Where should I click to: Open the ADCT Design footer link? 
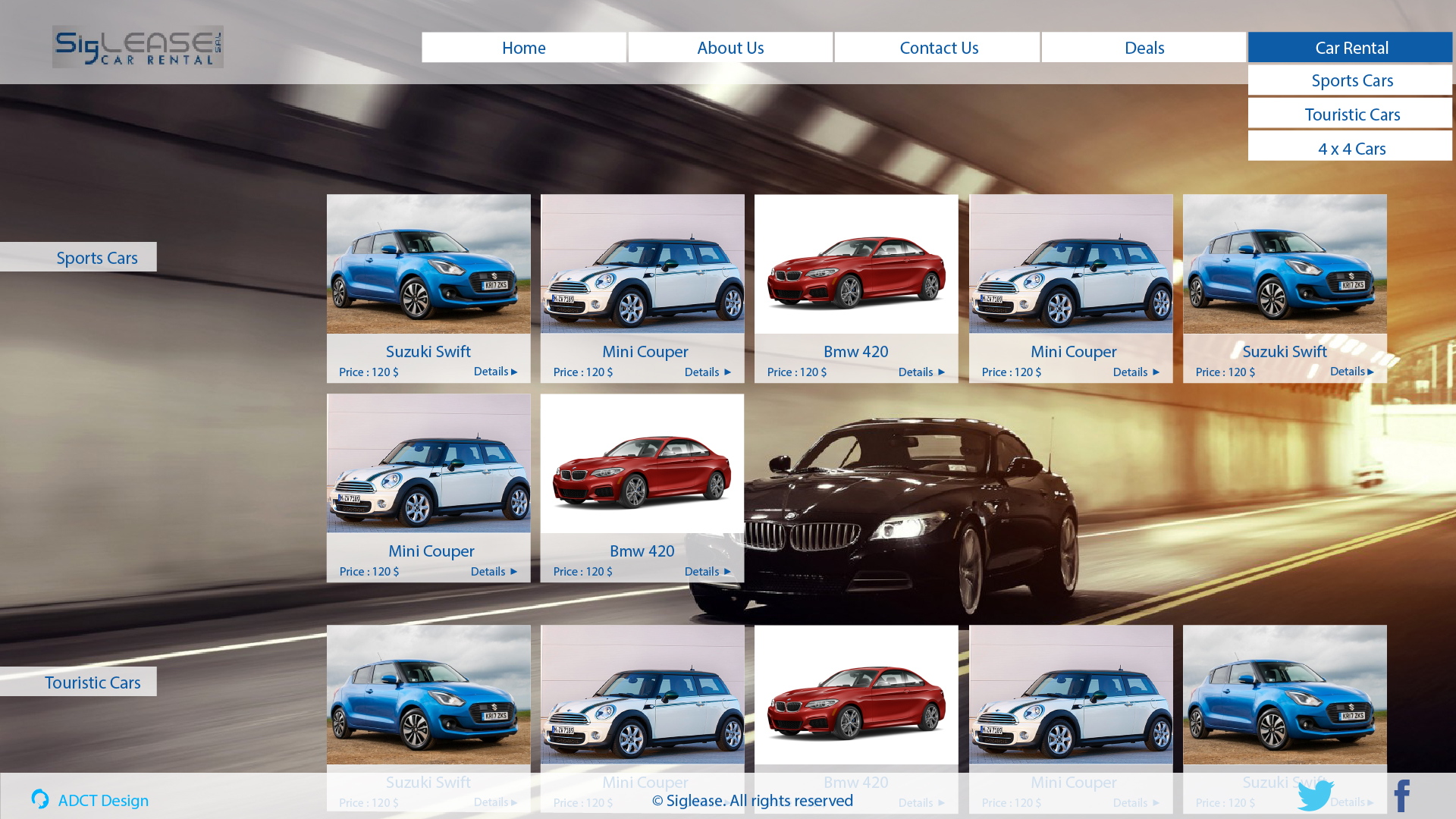[x=103, y=801]
